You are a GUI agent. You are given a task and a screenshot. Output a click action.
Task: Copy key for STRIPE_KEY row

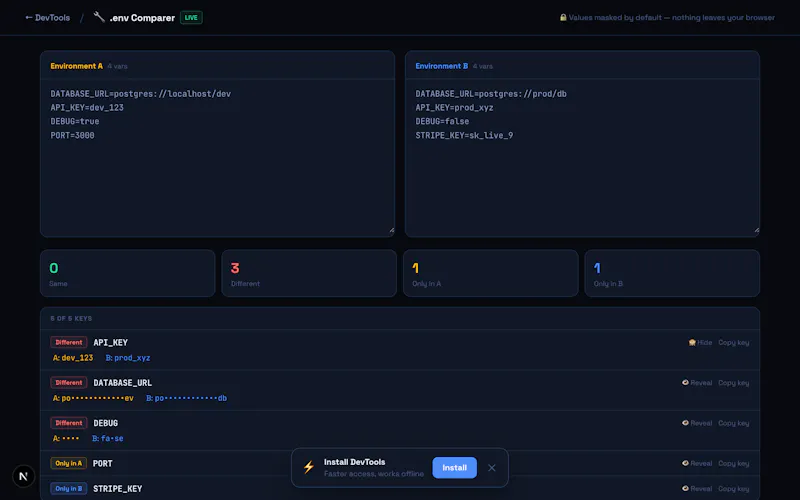734,488
